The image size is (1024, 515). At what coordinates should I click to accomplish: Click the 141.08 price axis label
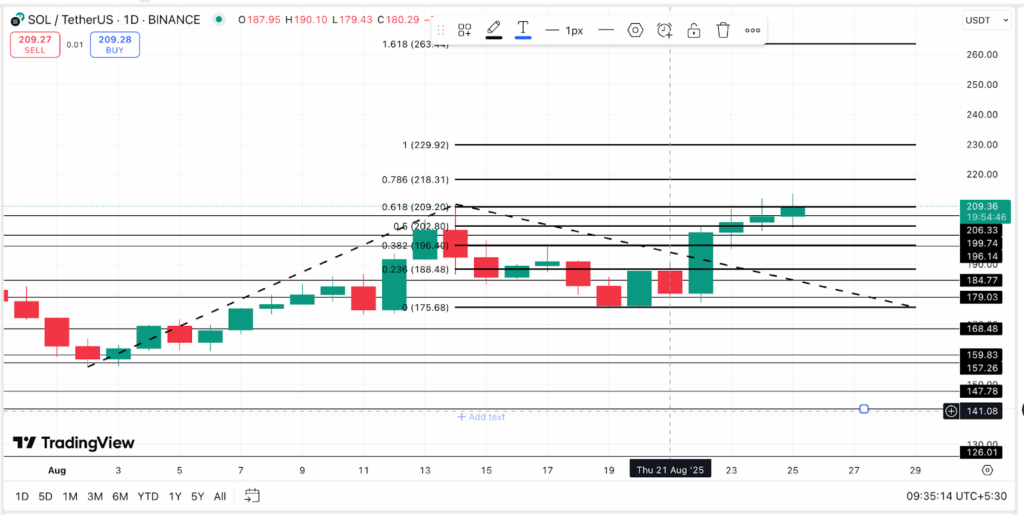[981, 411]
